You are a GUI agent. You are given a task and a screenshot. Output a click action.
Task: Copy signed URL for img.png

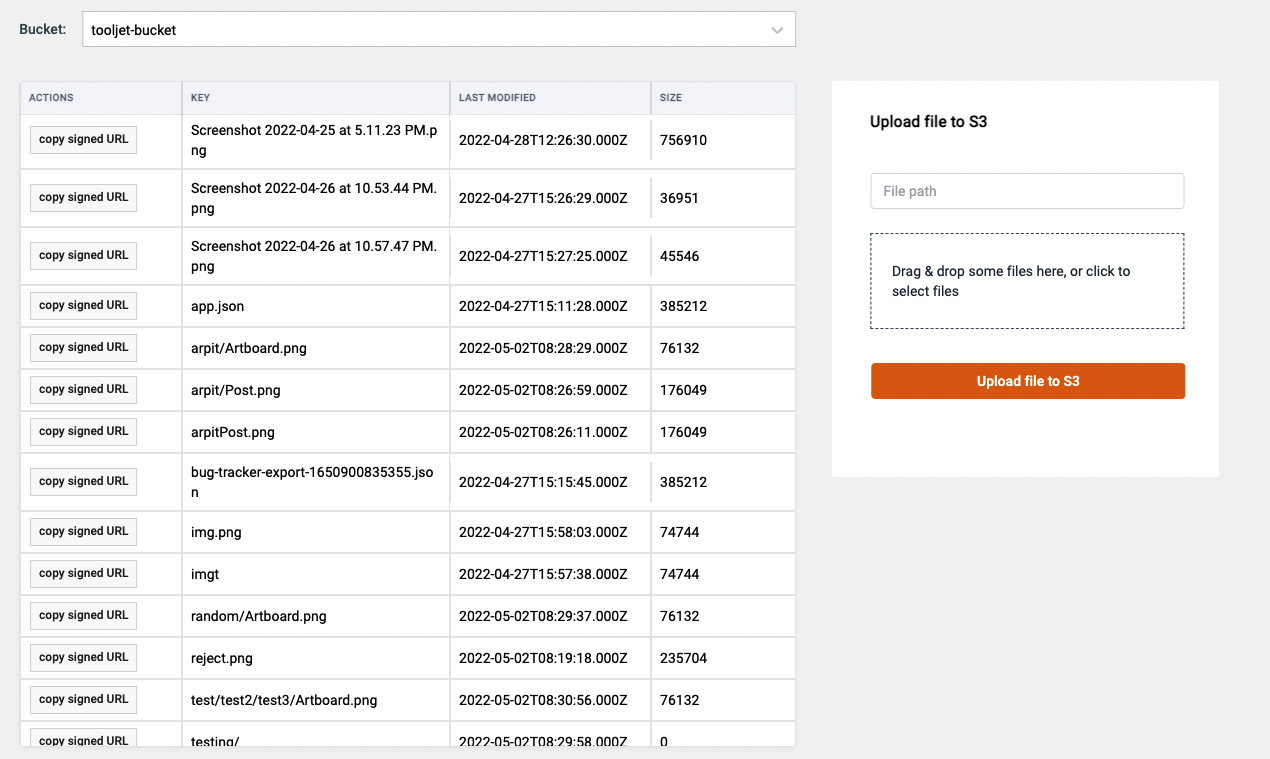[x=83, y=532]
